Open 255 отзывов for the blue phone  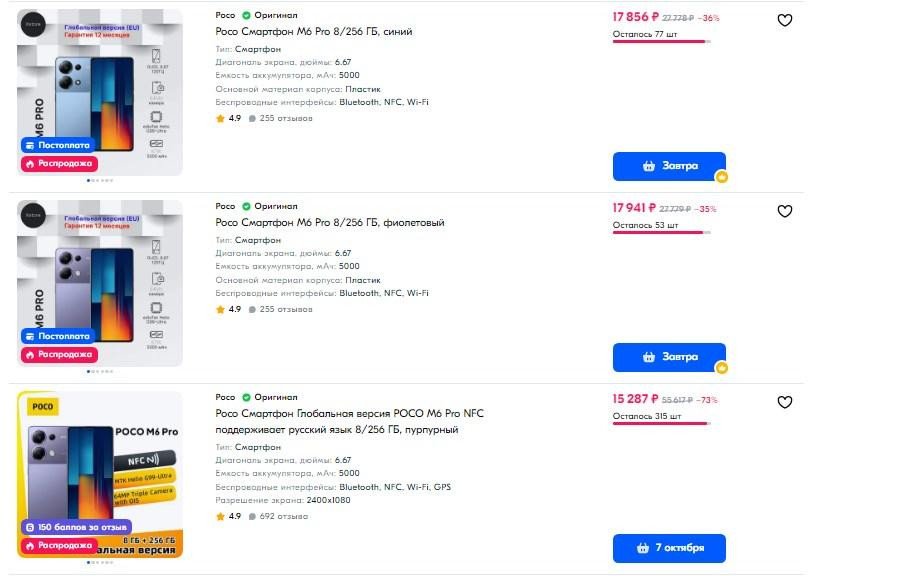click(285, 118)
